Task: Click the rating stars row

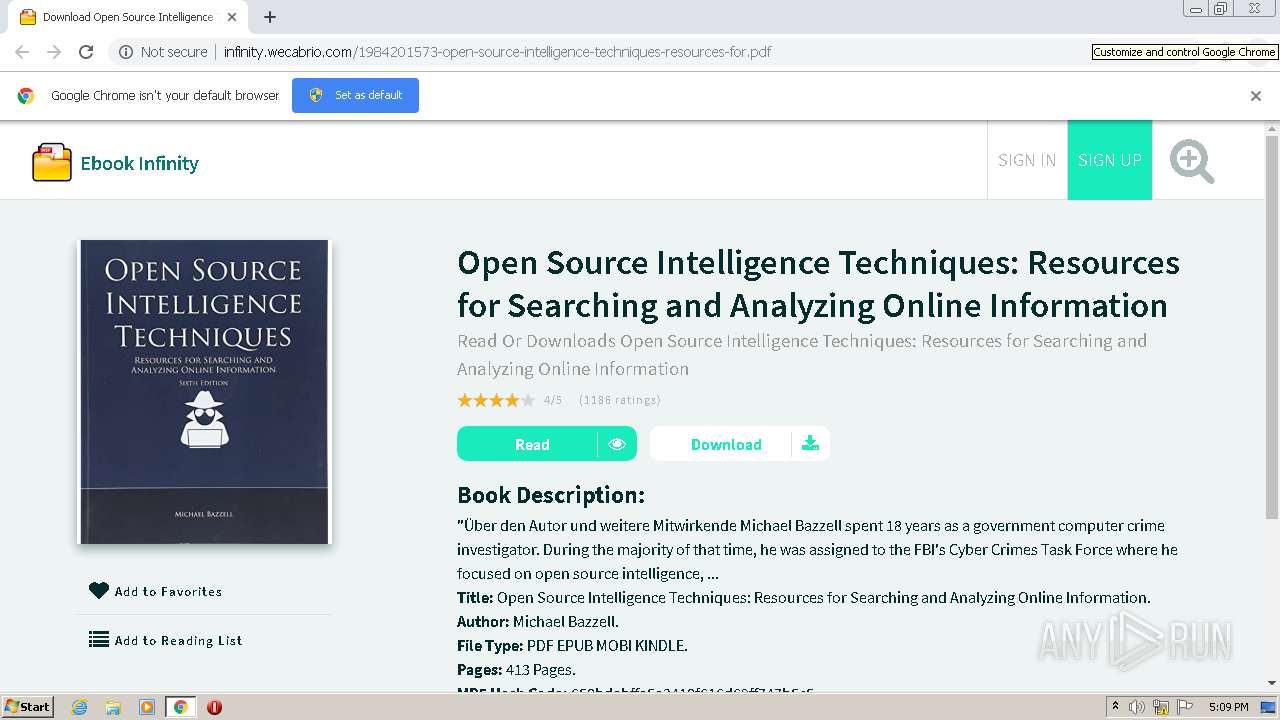Action: (x=496, y=400)
